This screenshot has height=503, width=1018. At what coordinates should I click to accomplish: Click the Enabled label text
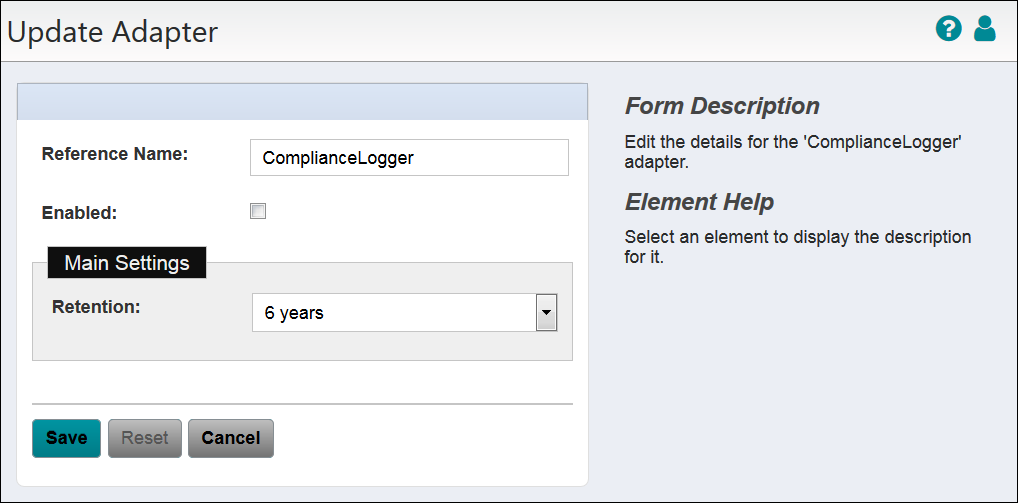coord(80,212)
